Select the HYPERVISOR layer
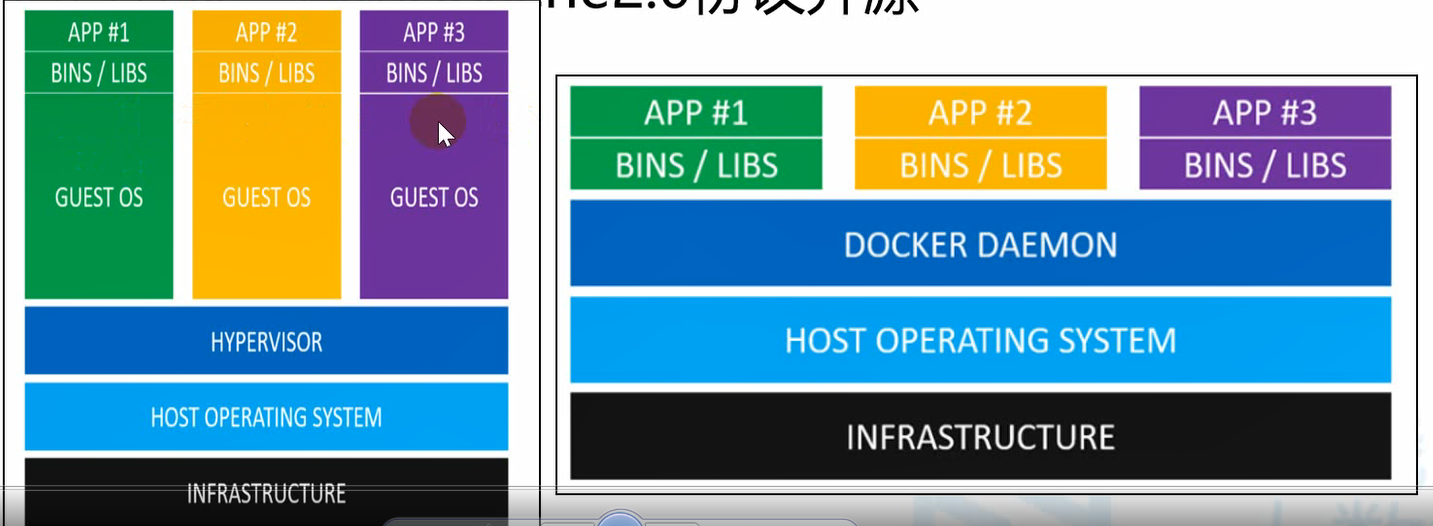 [x=266, y=341]
